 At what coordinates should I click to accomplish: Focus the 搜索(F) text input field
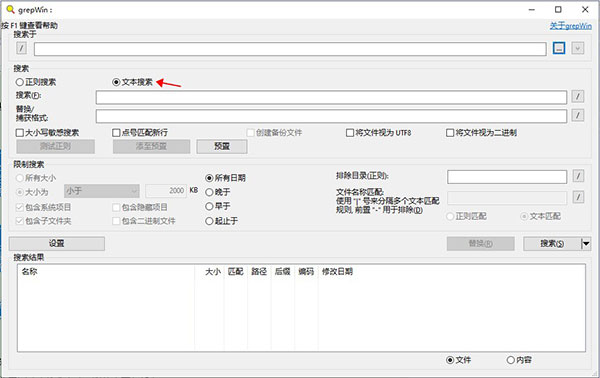[331, 97]
